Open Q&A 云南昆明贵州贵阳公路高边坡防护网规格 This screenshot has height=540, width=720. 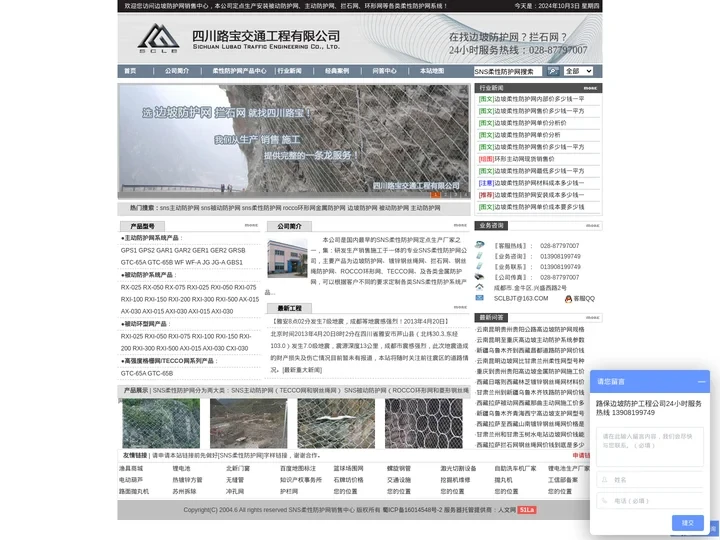pyautogui.click(x=530, y=329)
